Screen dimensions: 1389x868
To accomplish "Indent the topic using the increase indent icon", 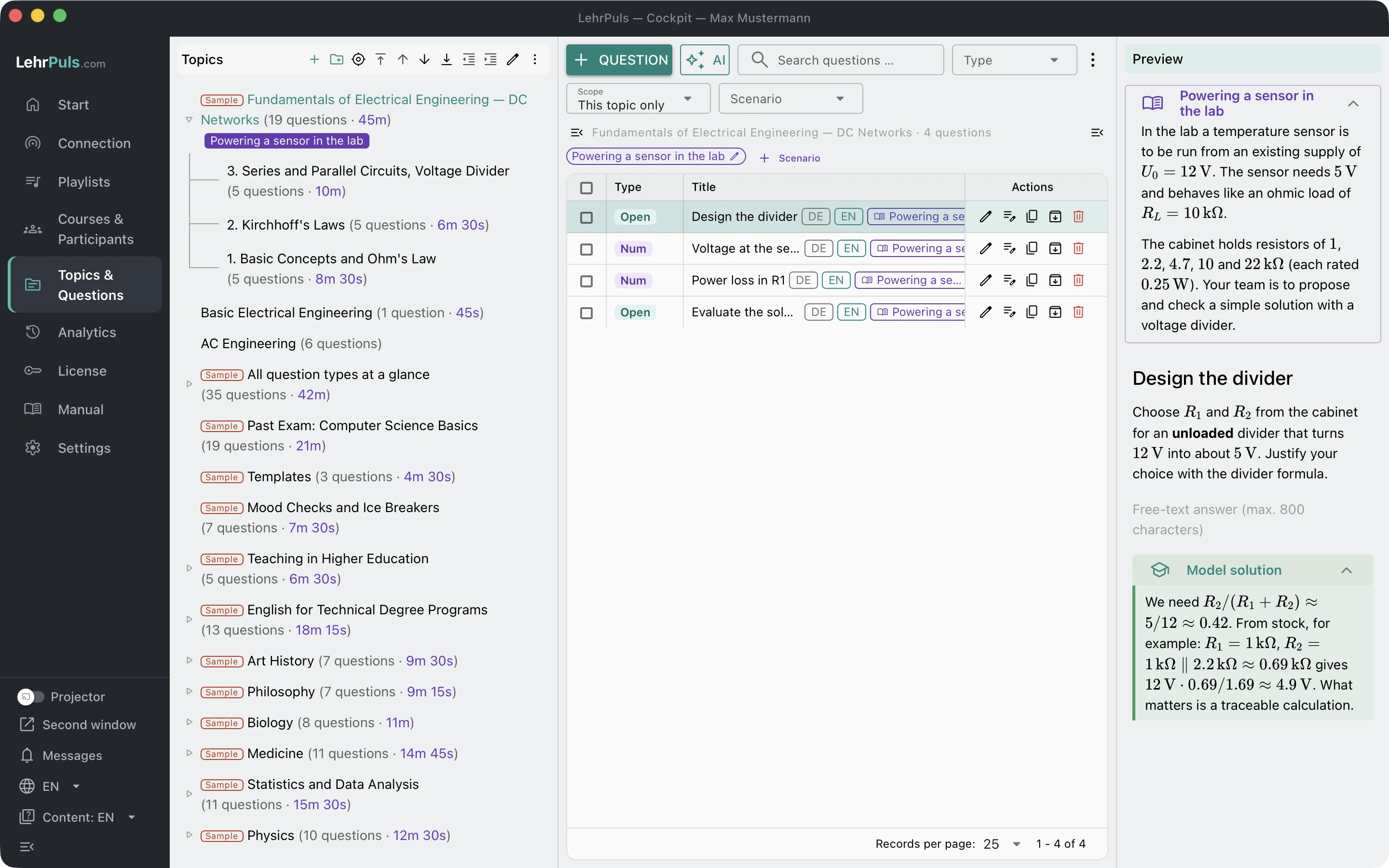I will [x=490, y=59].
